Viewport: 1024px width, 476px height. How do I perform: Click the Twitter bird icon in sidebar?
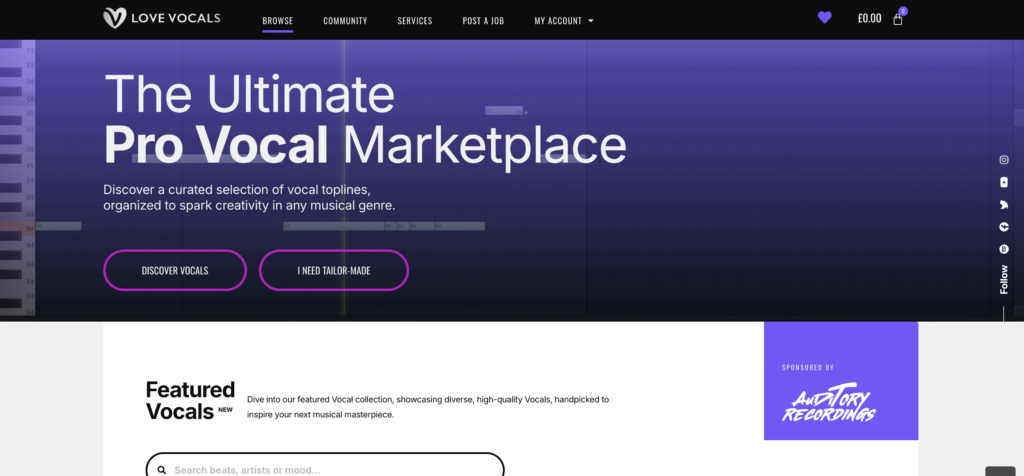1004,205
